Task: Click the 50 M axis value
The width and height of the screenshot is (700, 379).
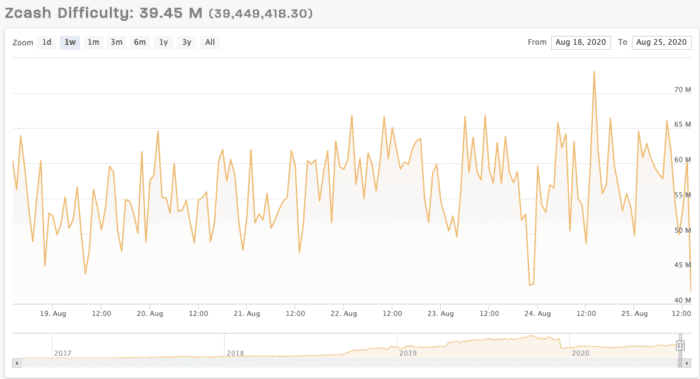Action: 683,230
